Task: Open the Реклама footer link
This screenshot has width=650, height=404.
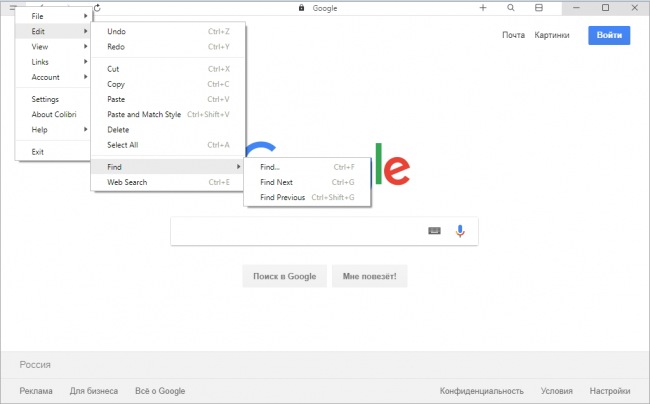Action: 36,391
